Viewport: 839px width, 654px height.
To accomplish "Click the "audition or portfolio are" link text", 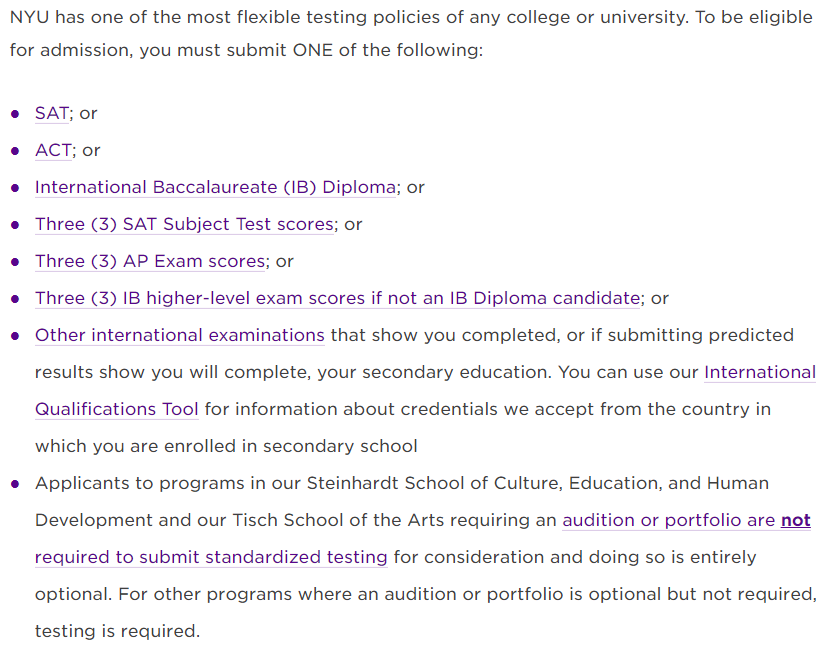I will (x=668, y=521).
